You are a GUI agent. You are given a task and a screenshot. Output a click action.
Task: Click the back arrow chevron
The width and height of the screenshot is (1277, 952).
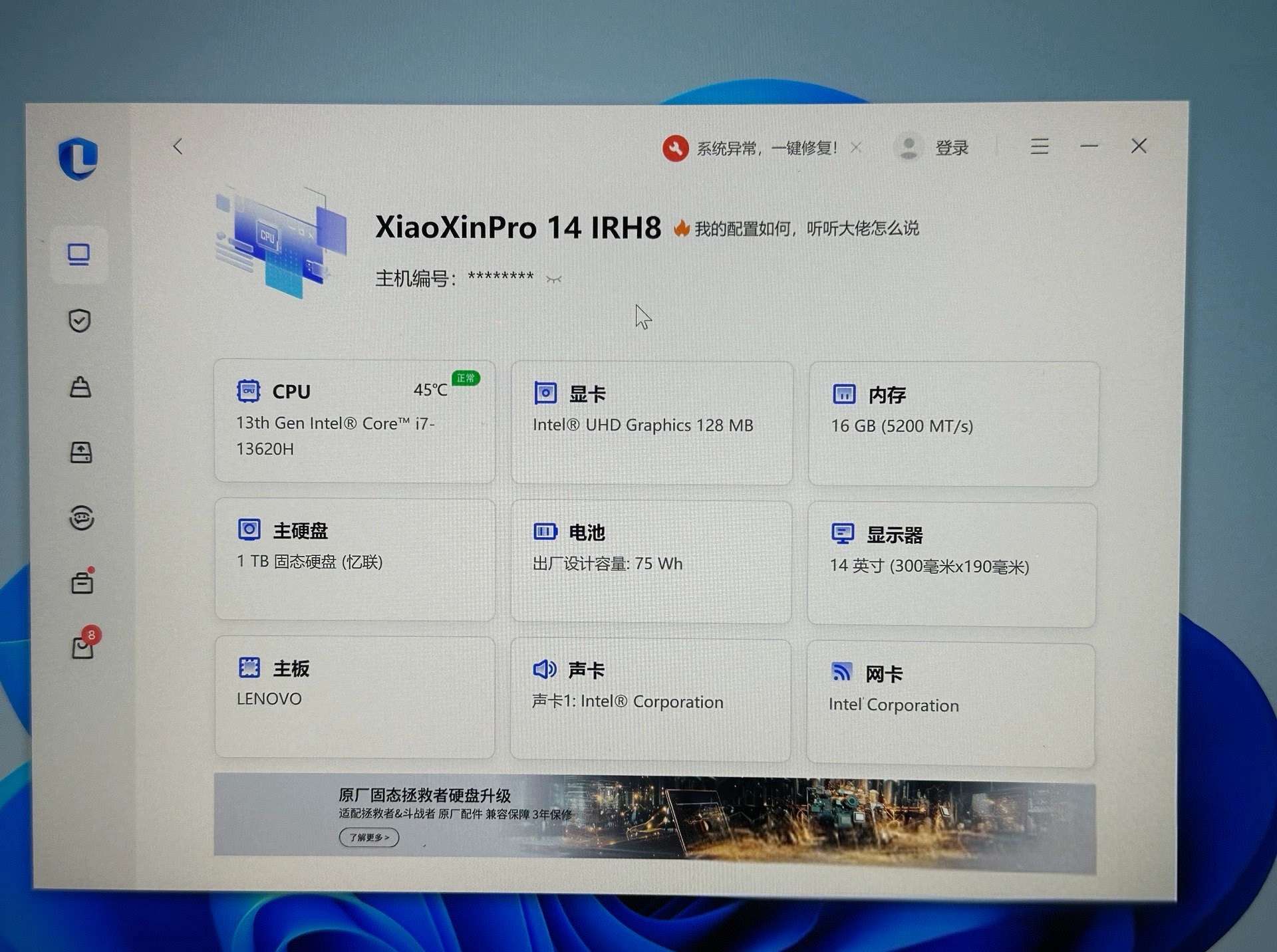tap(178, 146)
